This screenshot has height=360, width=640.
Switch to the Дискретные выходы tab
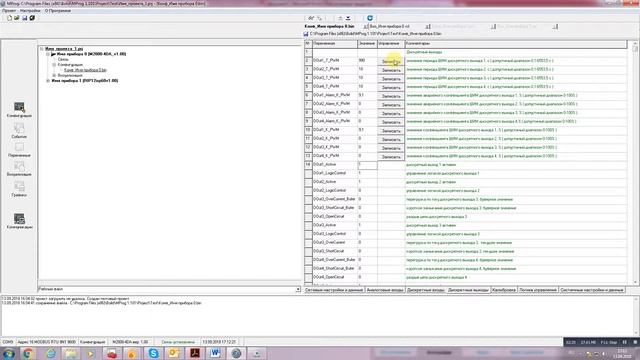click(x=468, y=290)
